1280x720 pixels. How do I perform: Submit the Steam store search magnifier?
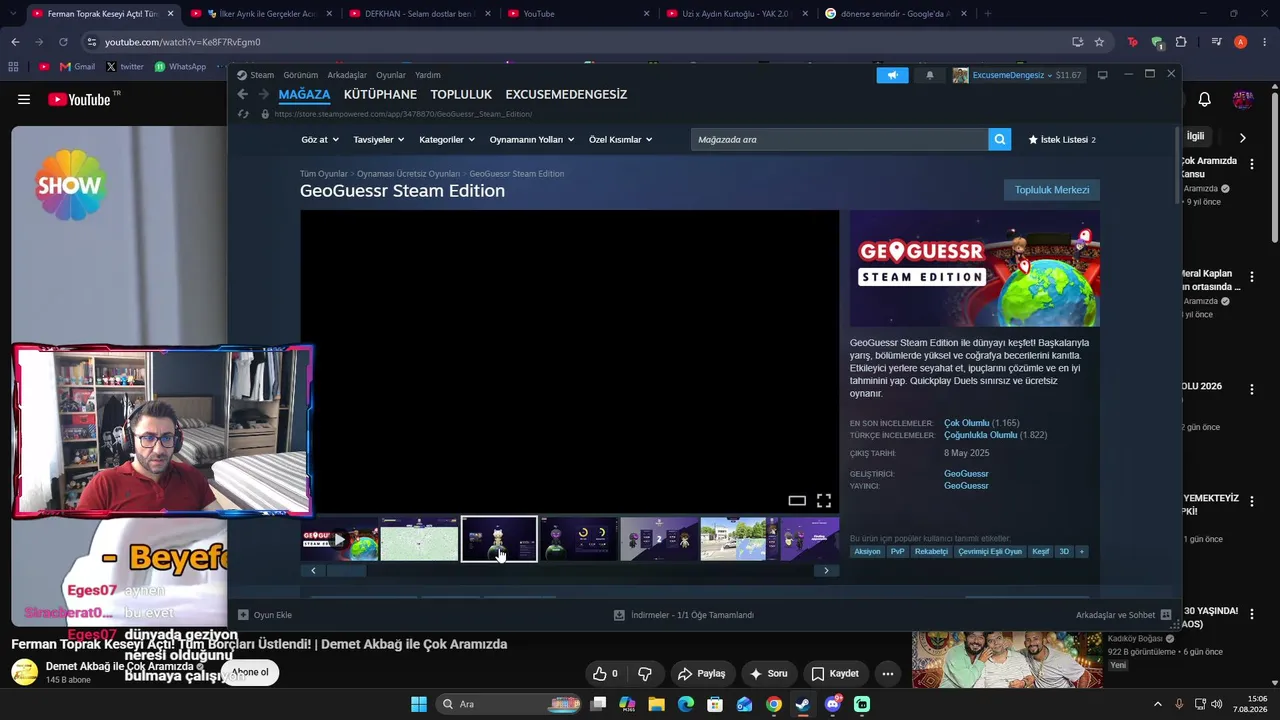pyautogui.click(x=999, y=139)
